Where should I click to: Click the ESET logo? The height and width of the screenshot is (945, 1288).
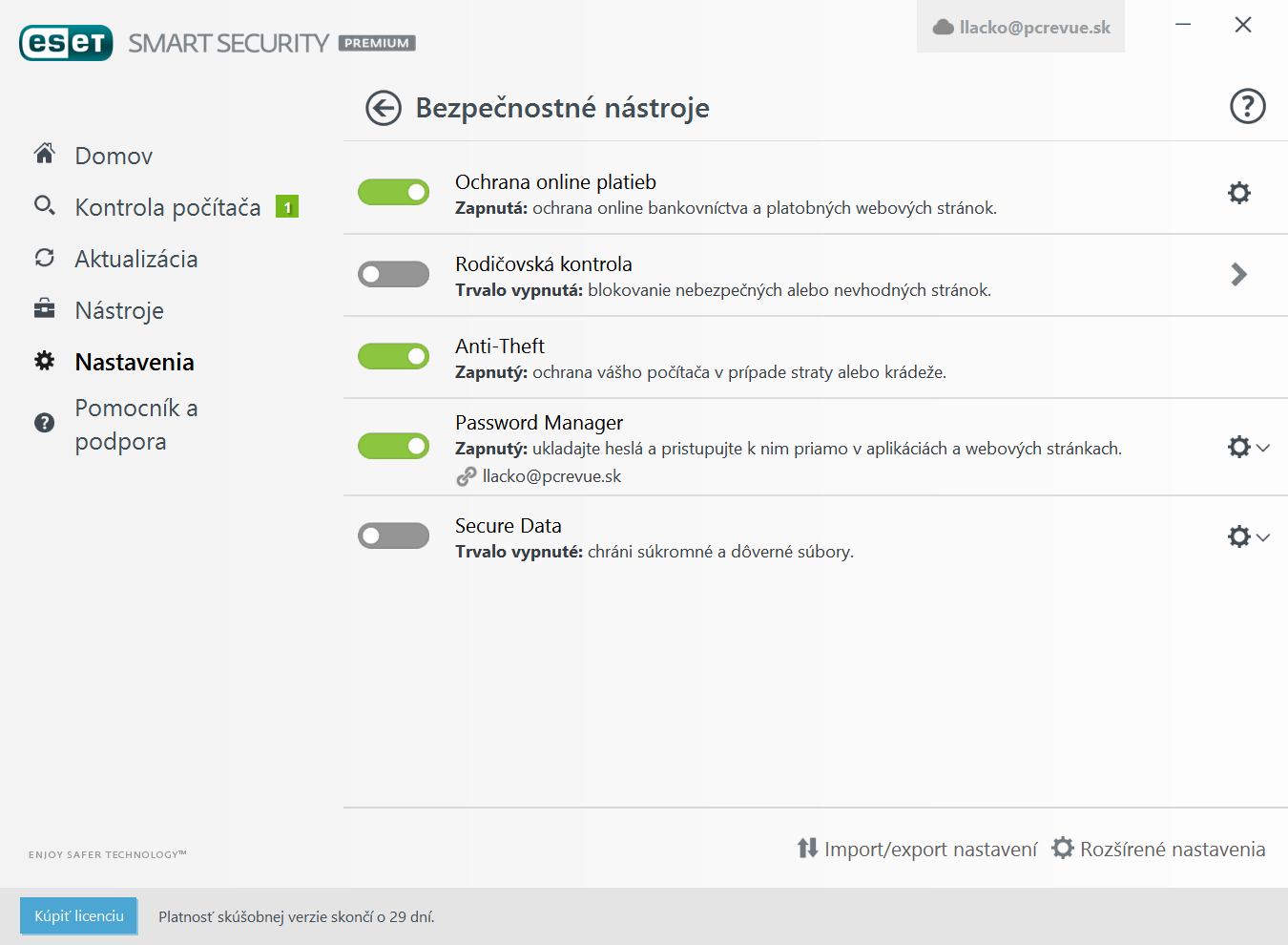pyautogui.click(x=66, y=43)
